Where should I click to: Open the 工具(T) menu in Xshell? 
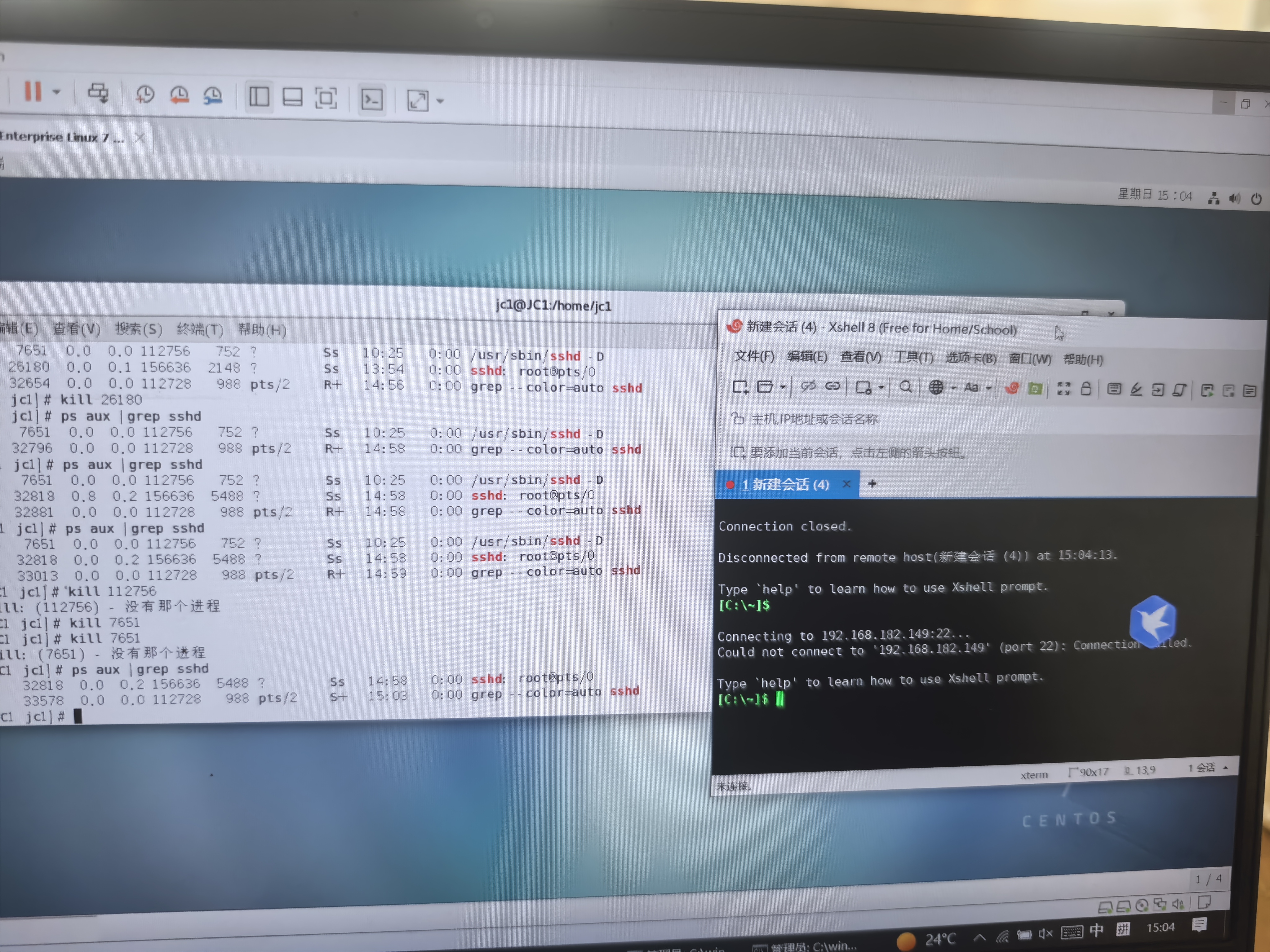913,358
